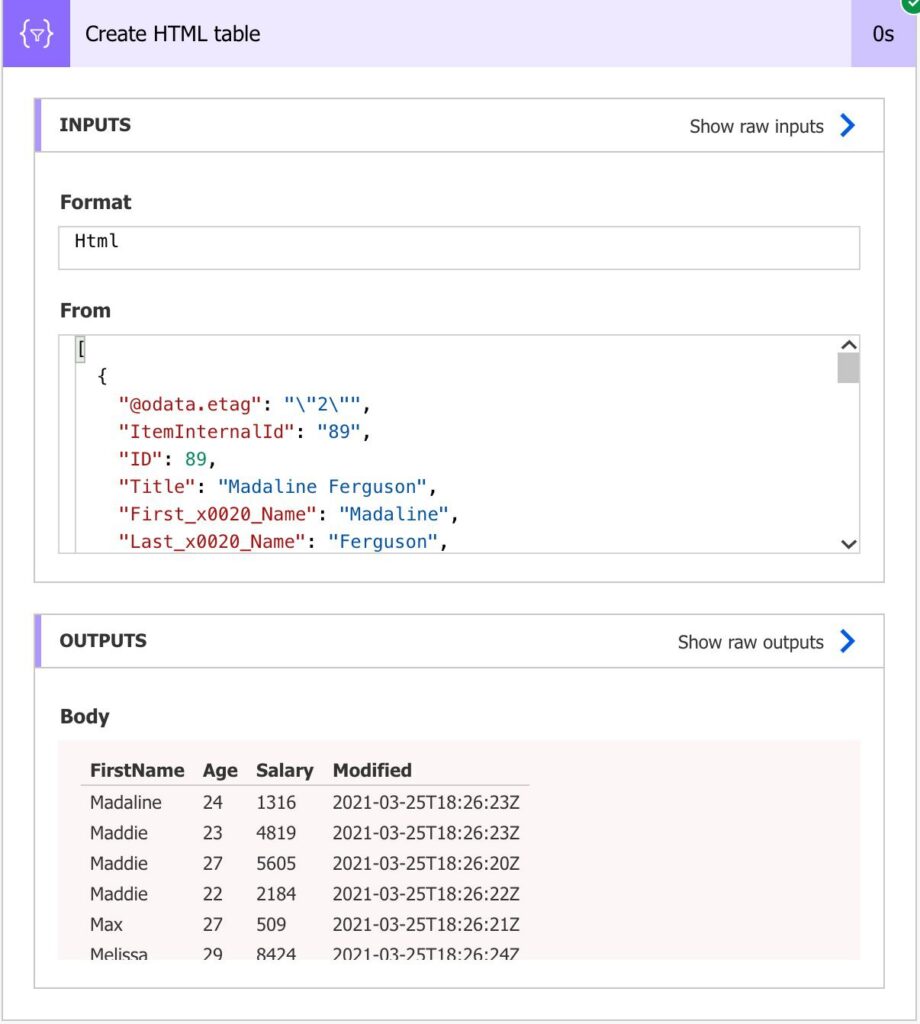The height and width of the screenshot is (1024, 920).
Task: Click the Format label
Action: coord(95,202)
